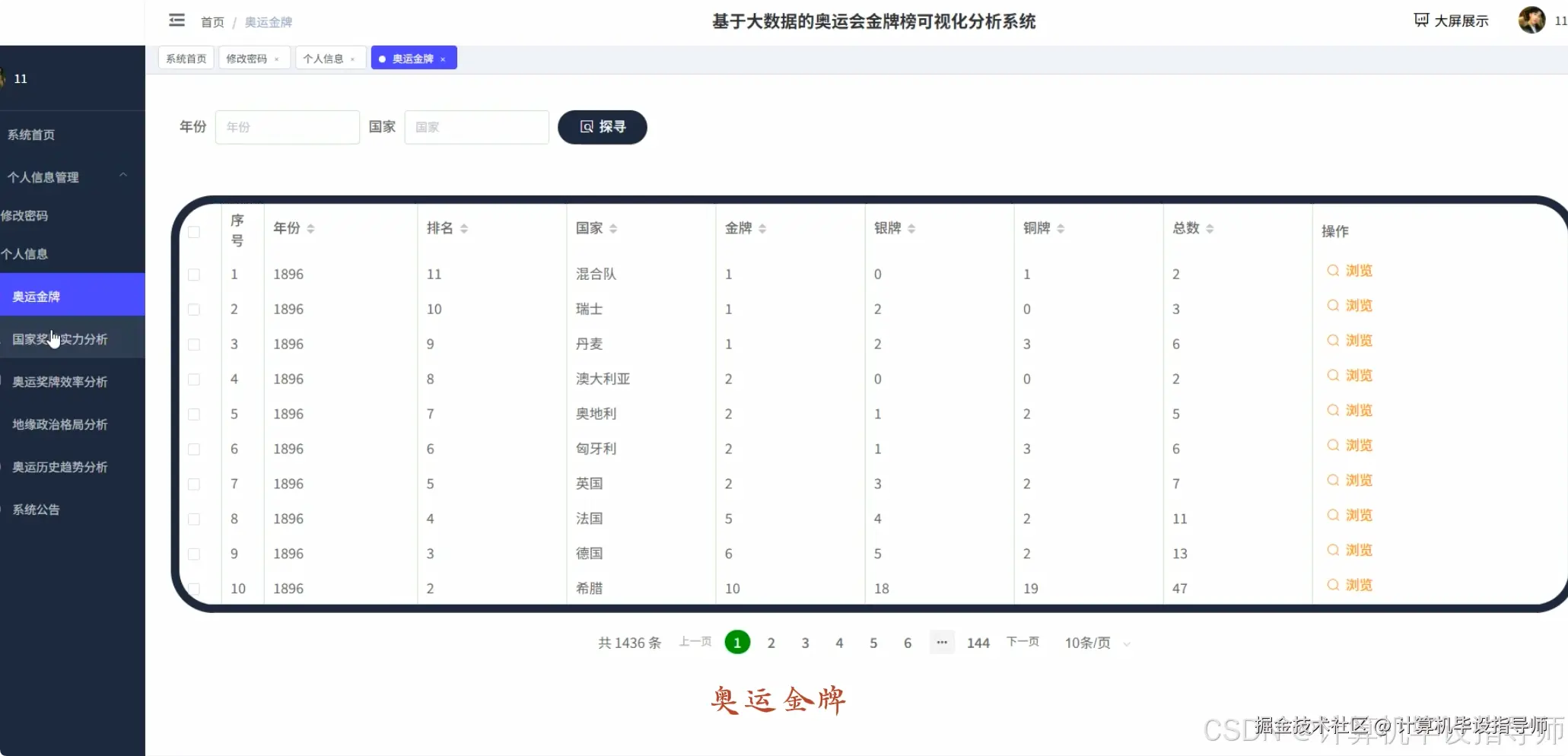Open the 浏览 link on the 德国 row
Screen dimensions: 1568x756
click(1358, 550)
